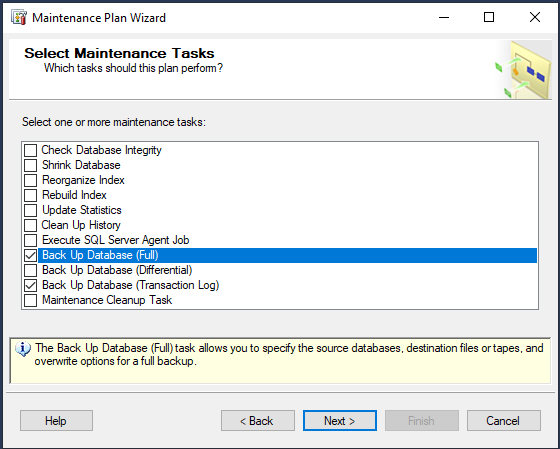This screenshot has width=560, height=449.
Task: Select the Clean Up History checkbox
Action: 30,225
